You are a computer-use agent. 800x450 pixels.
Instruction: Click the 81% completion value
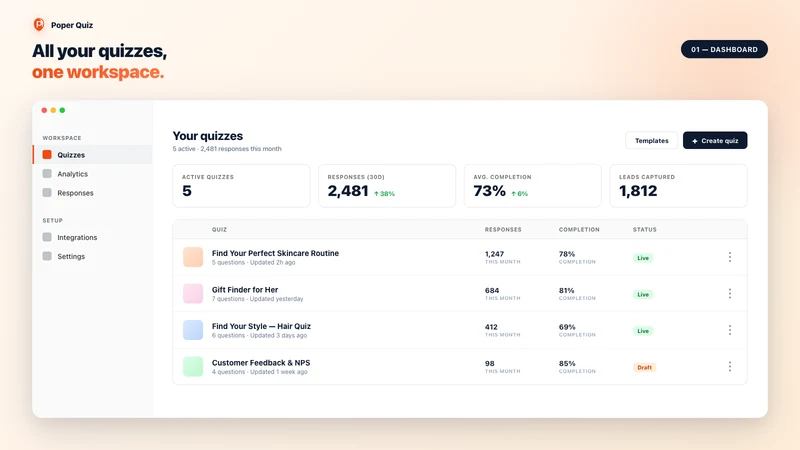click(566, 290)
